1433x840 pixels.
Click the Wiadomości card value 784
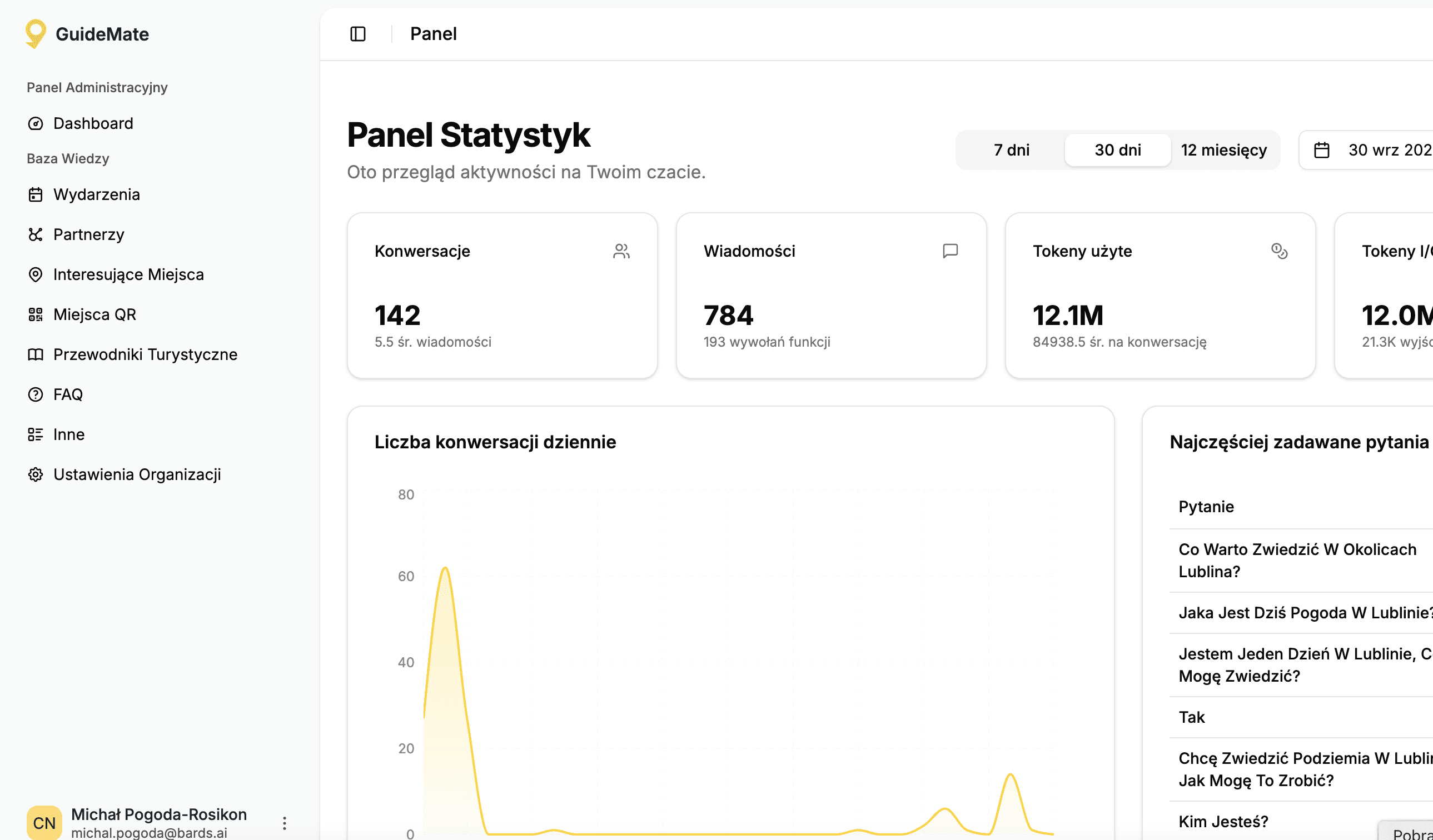click(728, 316)
